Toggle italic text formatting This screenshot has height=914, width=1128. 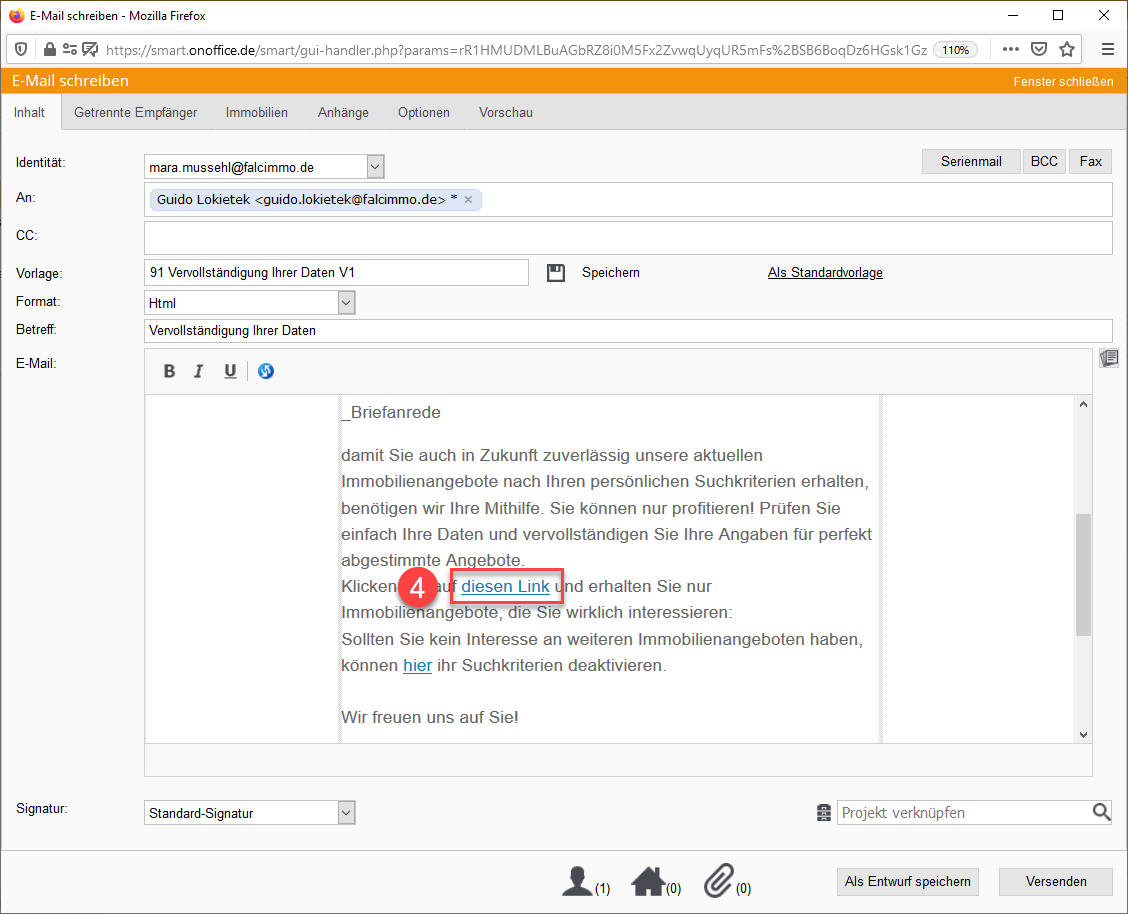[199, 371]
